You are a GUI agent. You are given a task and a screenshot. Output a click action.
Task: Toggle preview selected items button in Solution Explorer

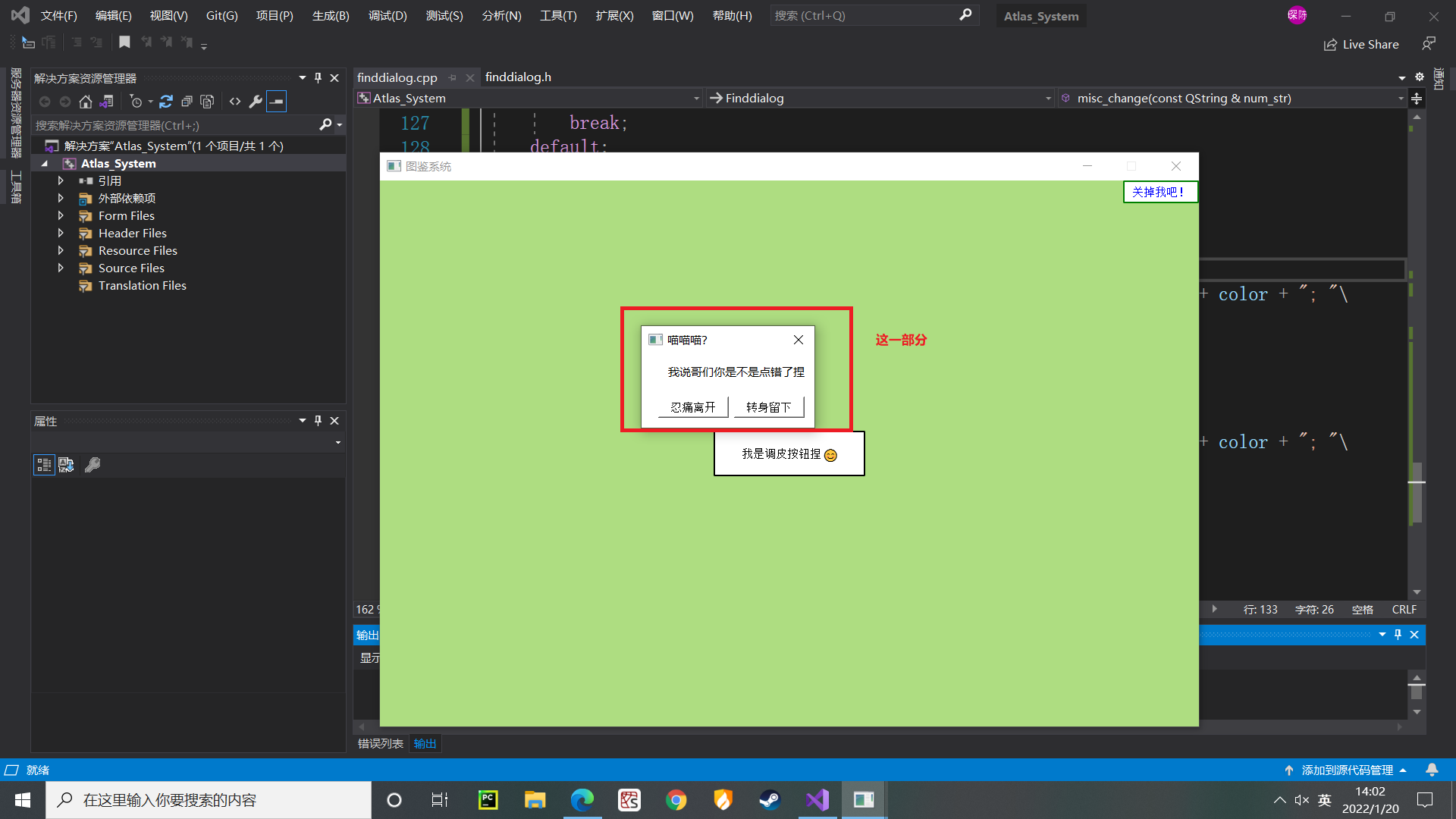[277, 102]
